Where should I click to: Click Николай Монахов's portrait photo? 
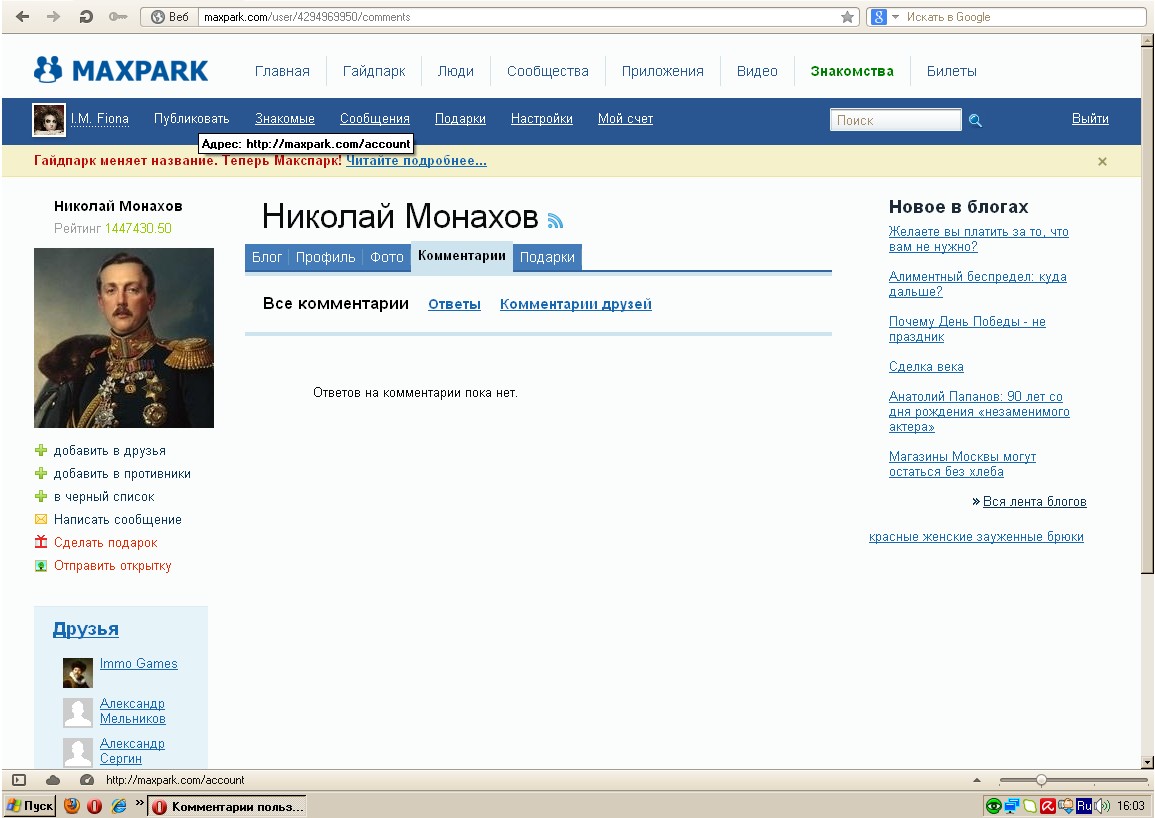[x=124, y=338]
